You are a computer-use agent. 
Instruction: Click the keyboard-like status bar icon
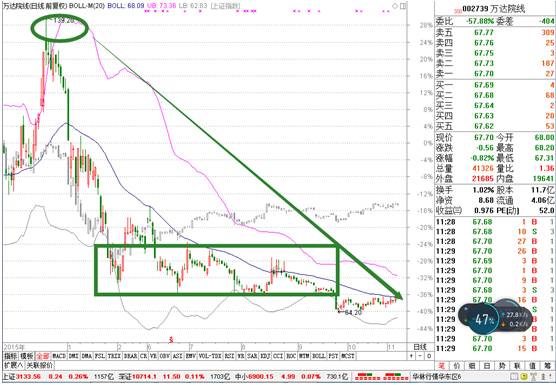pos(513,376)
